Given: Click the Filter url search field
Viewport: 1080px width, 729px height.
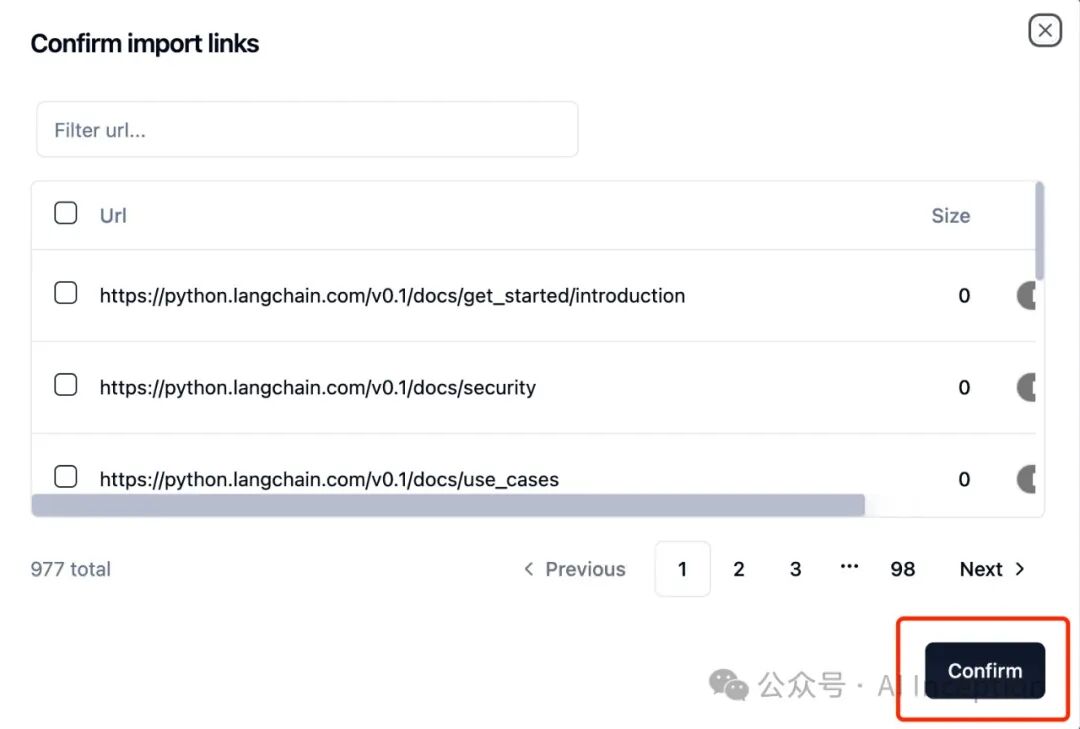Looking at the screenshot, I should [307, 130].
